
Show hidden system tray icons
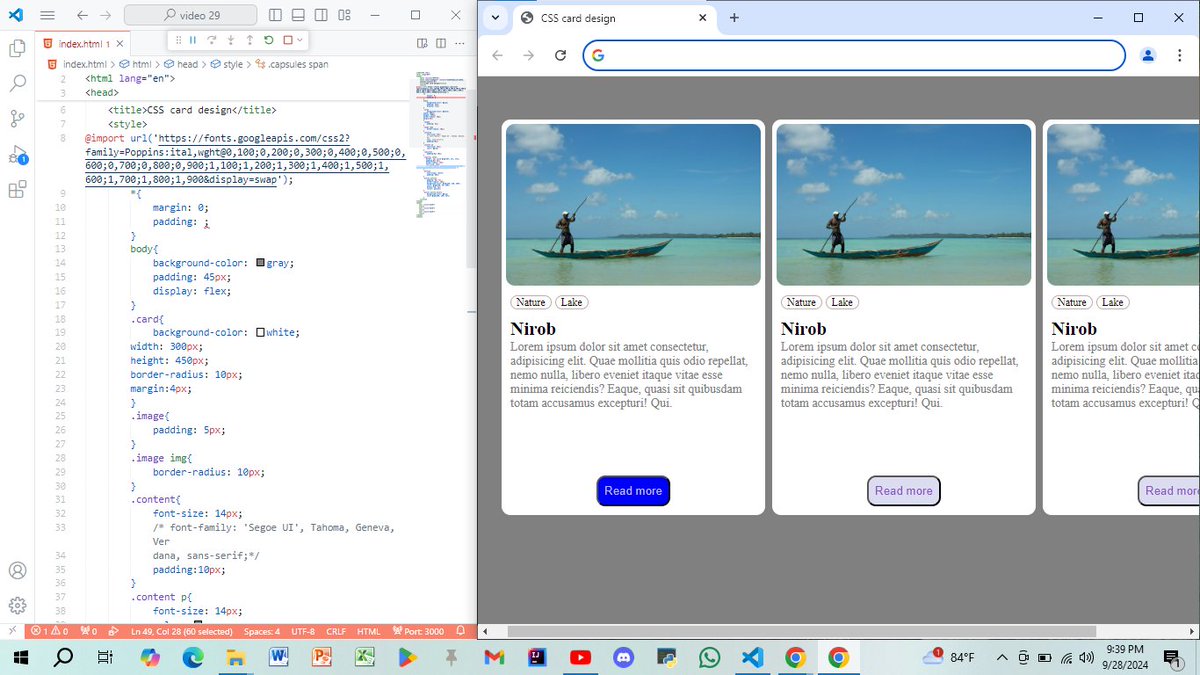[x=1001, y=657]
